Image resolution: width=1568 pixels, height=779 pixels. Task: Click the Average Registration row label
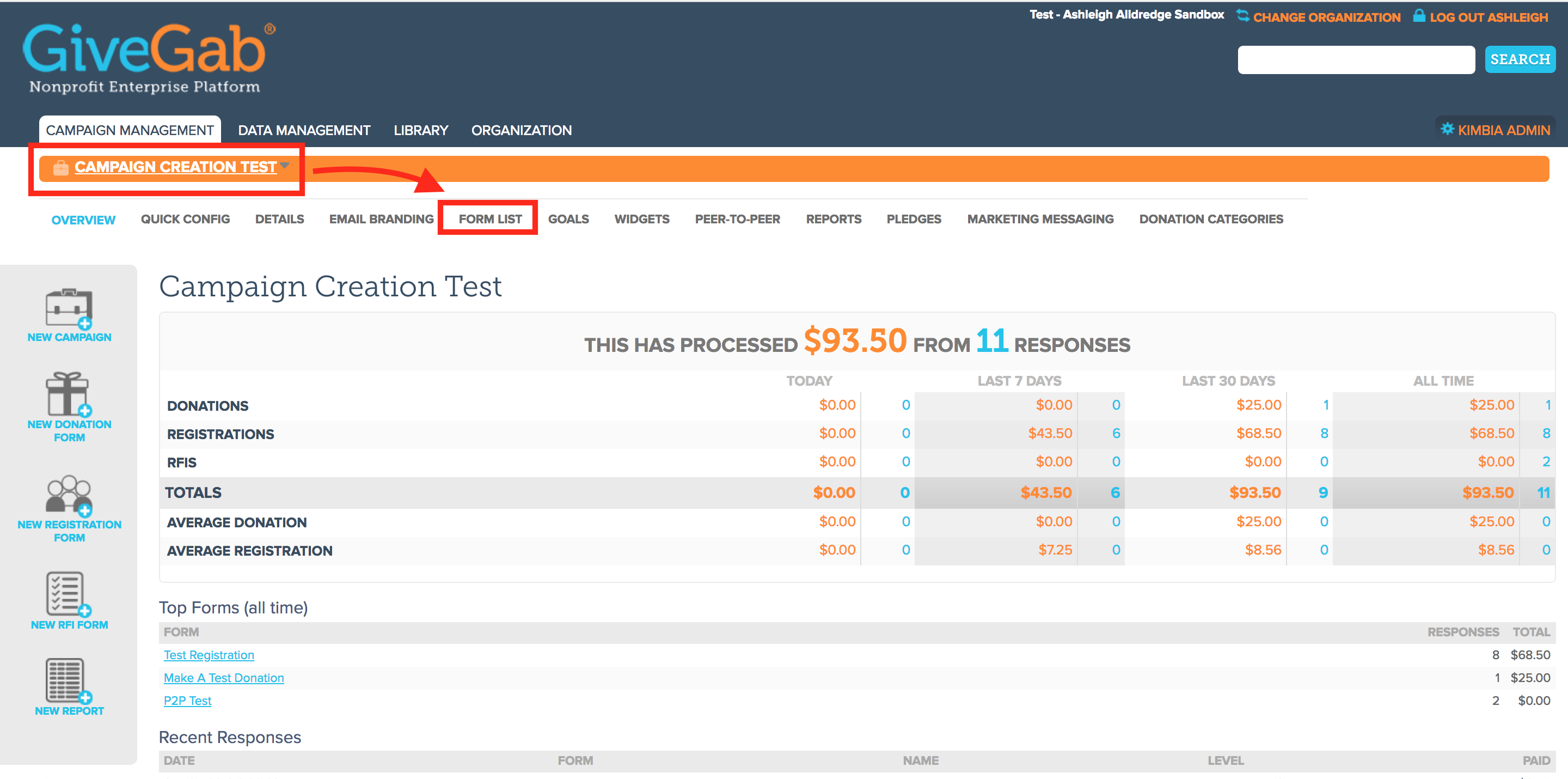[249, 551]
